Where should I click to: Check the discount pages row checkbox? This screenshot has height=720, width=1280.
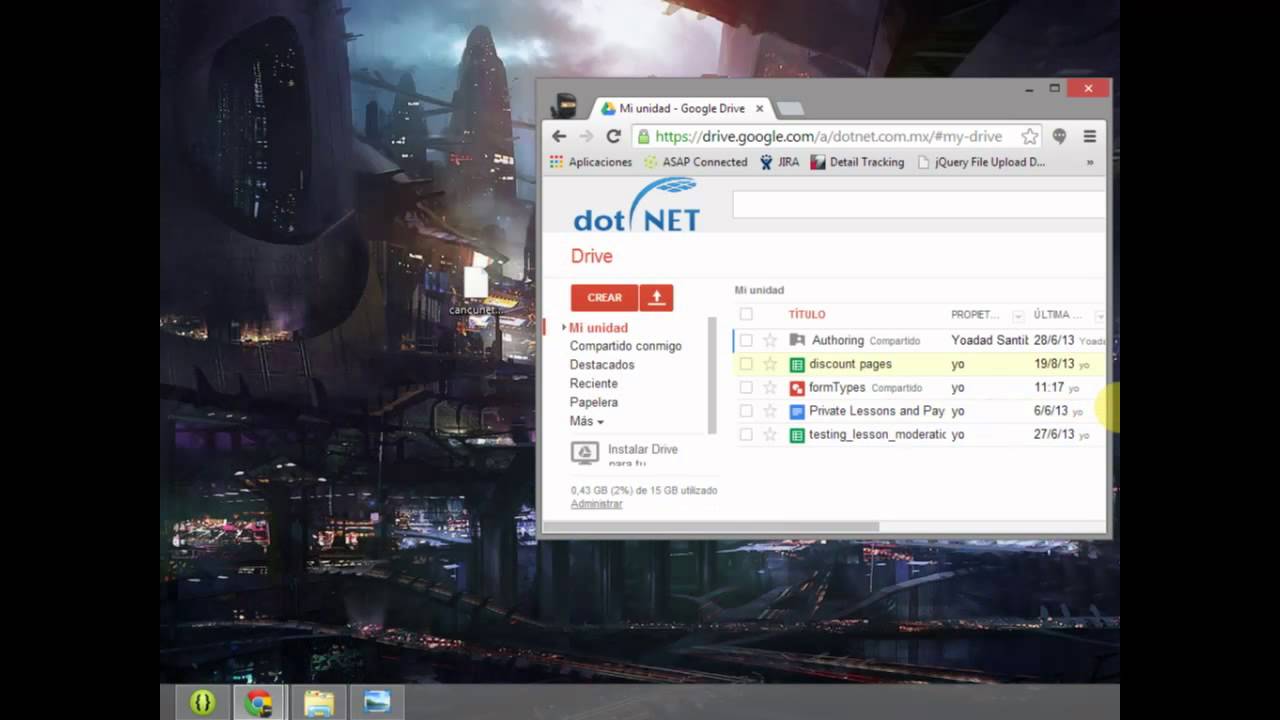point(746,364)
